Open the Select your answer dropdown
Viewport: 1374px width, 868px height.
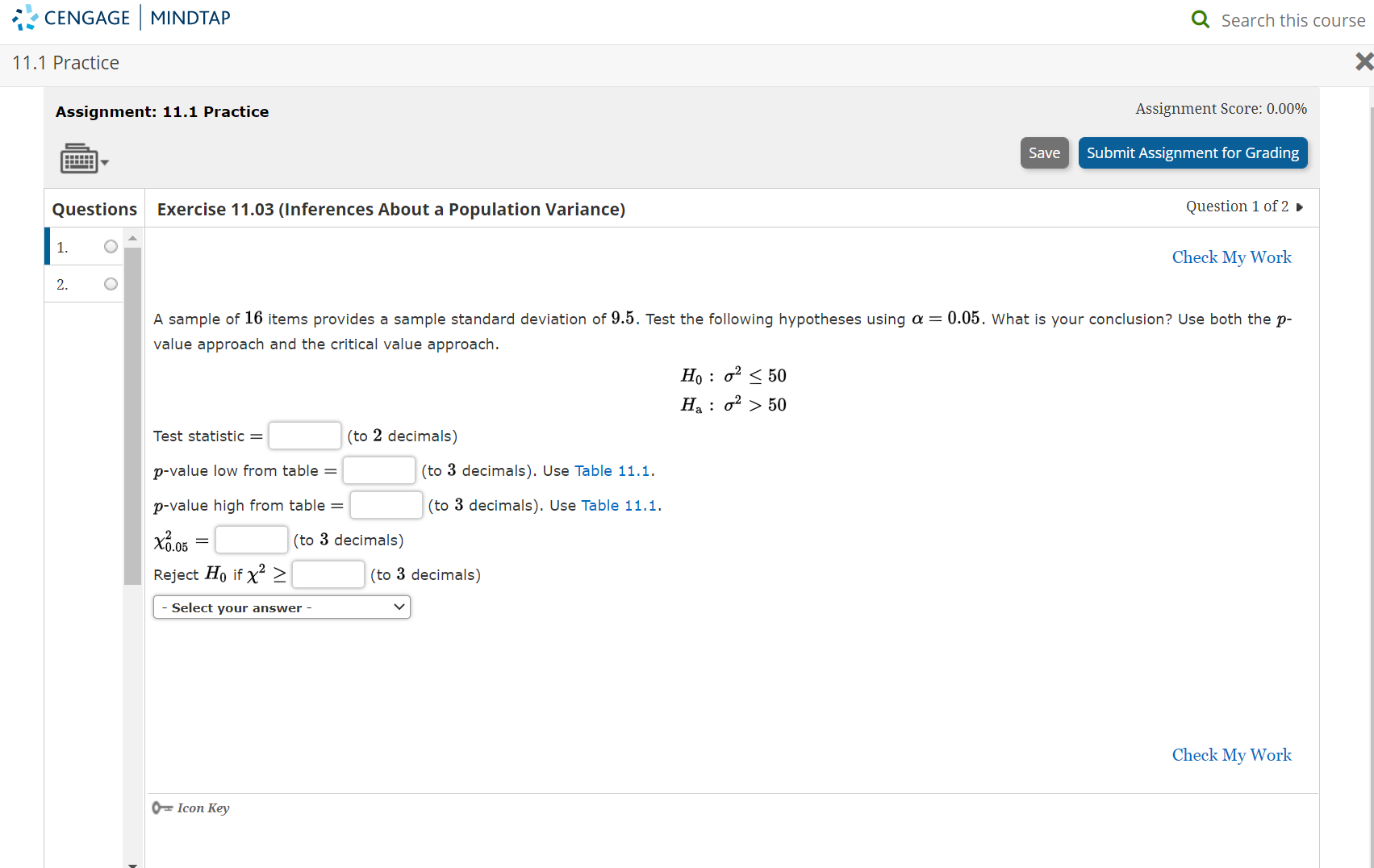click(x=281, y=607)
